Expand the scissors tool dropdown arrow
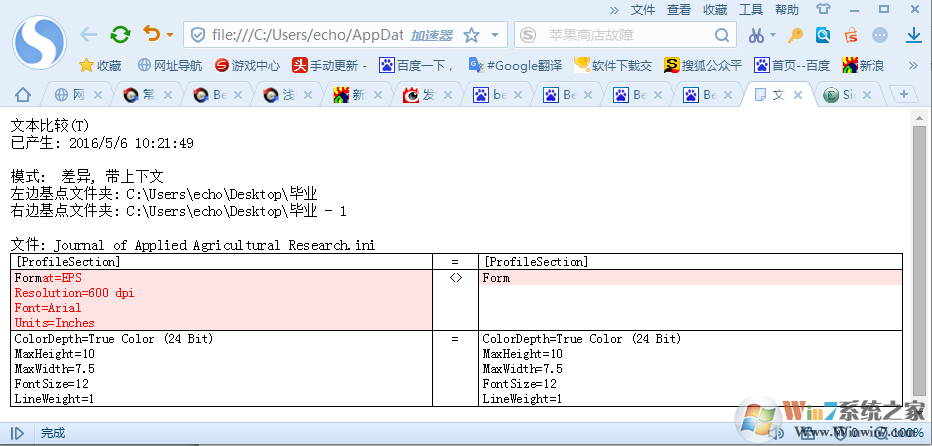The height and width of the screenshot is (446, 932). 772,36
